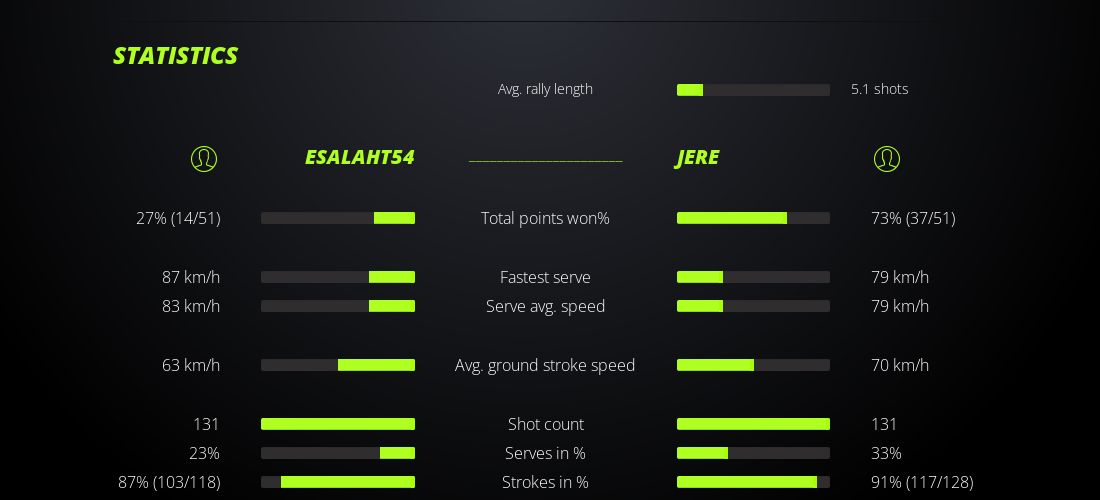Viewport: 1100px width, 500px height.
Task: Click ESALAHT54's ground stroke speed bar
Action: (338, 365)
